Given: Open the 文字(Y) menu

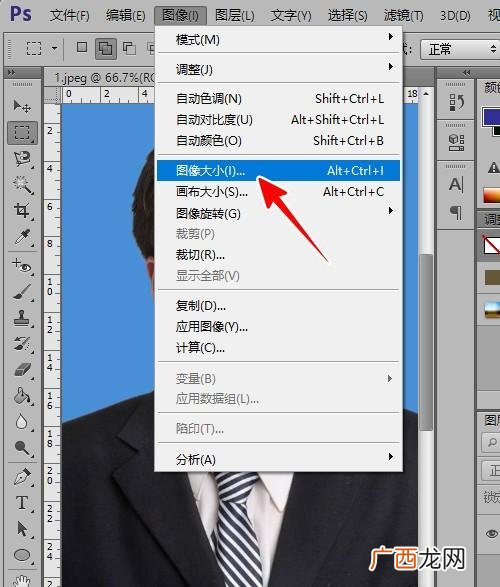Looking at the screenshot, I should (291, 15).
